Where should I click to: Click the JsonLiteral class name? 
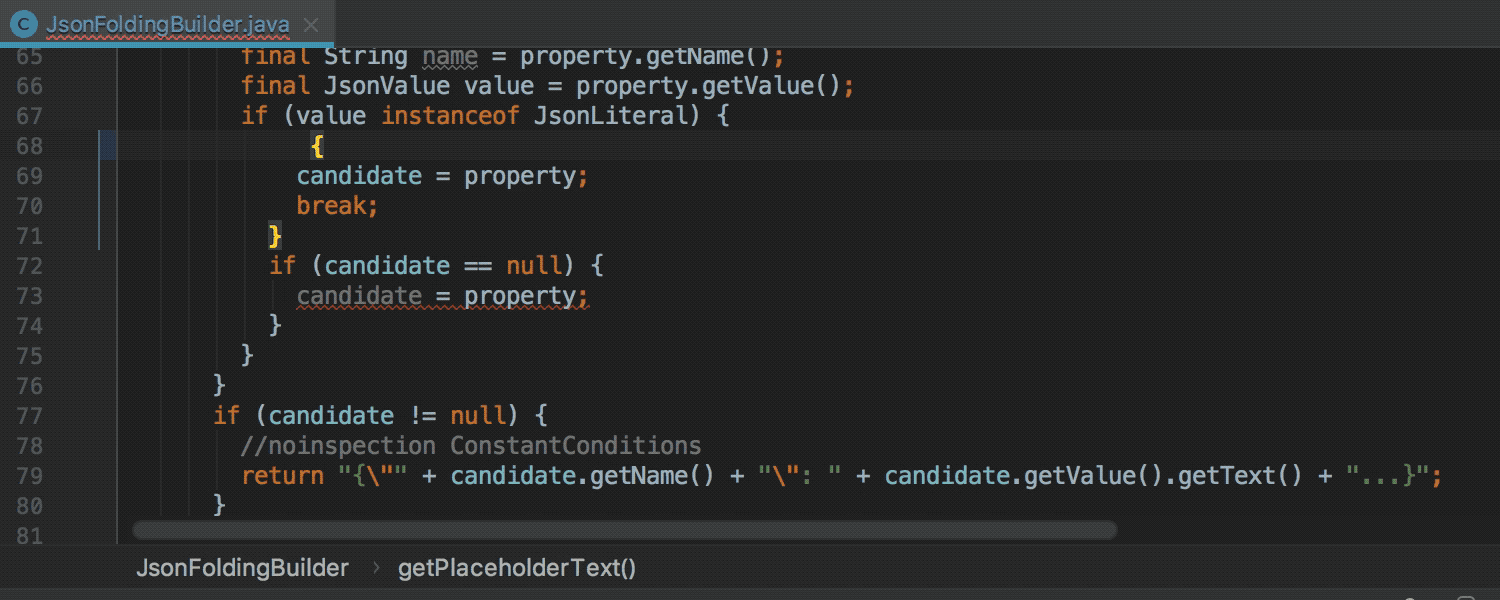611,116
